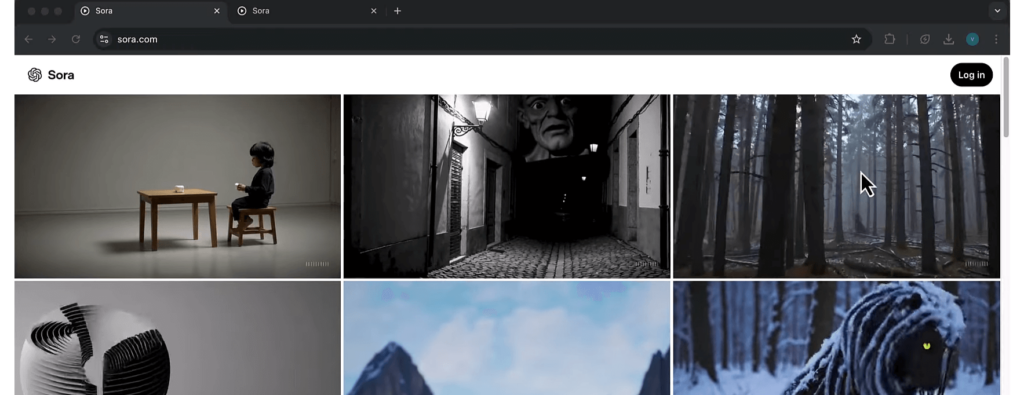1024x395 pixels.
Task: Open the dark alley giant face video
Action: (x=507, y=186)
